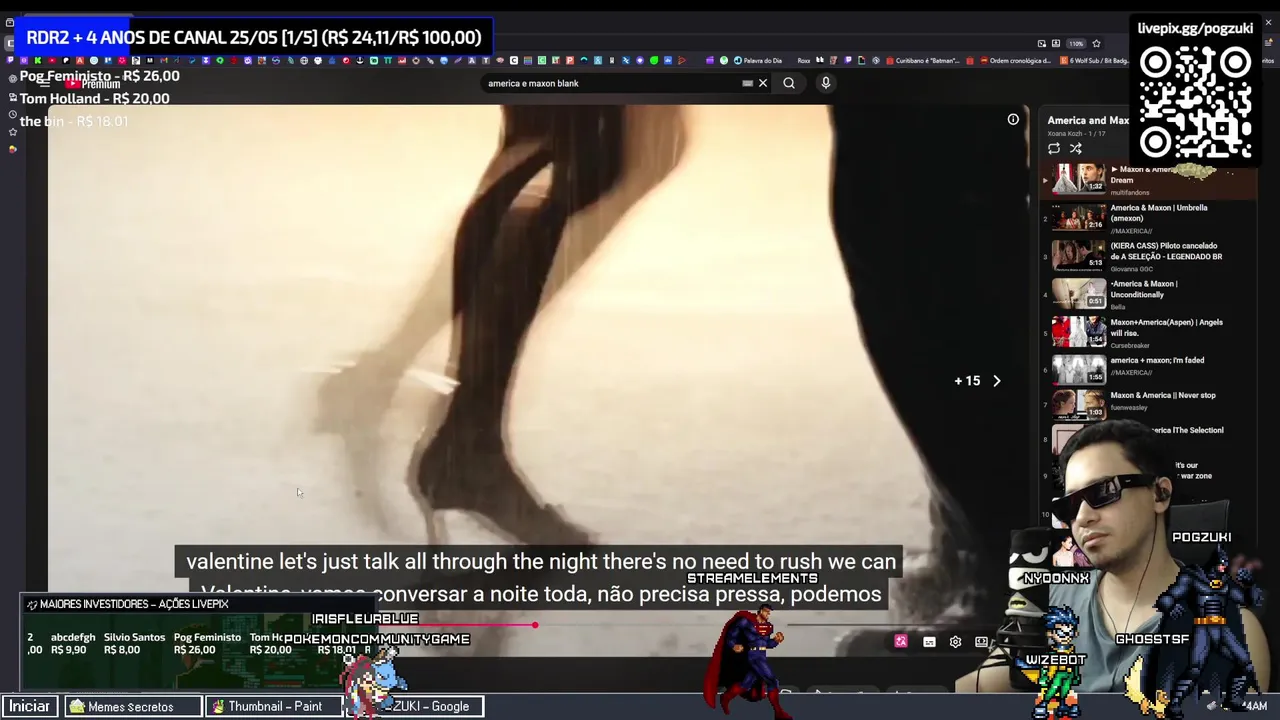Open currently playing thumbnail 1:32
This screenshot has height=720, width=1280.
(1078, 178)
